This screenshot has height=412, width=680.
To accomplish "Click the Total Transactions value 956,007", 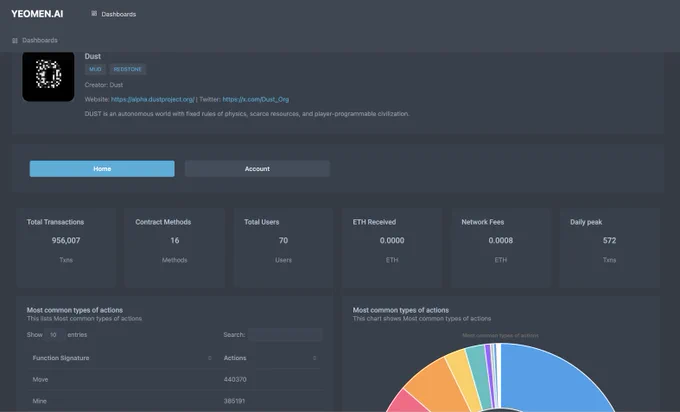I will tap(66, 240).
